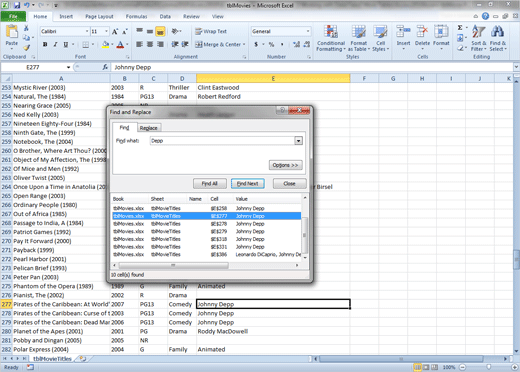Click Decrease Indent icon
This screenshot has width=520, height=372.
coord(175,44)
